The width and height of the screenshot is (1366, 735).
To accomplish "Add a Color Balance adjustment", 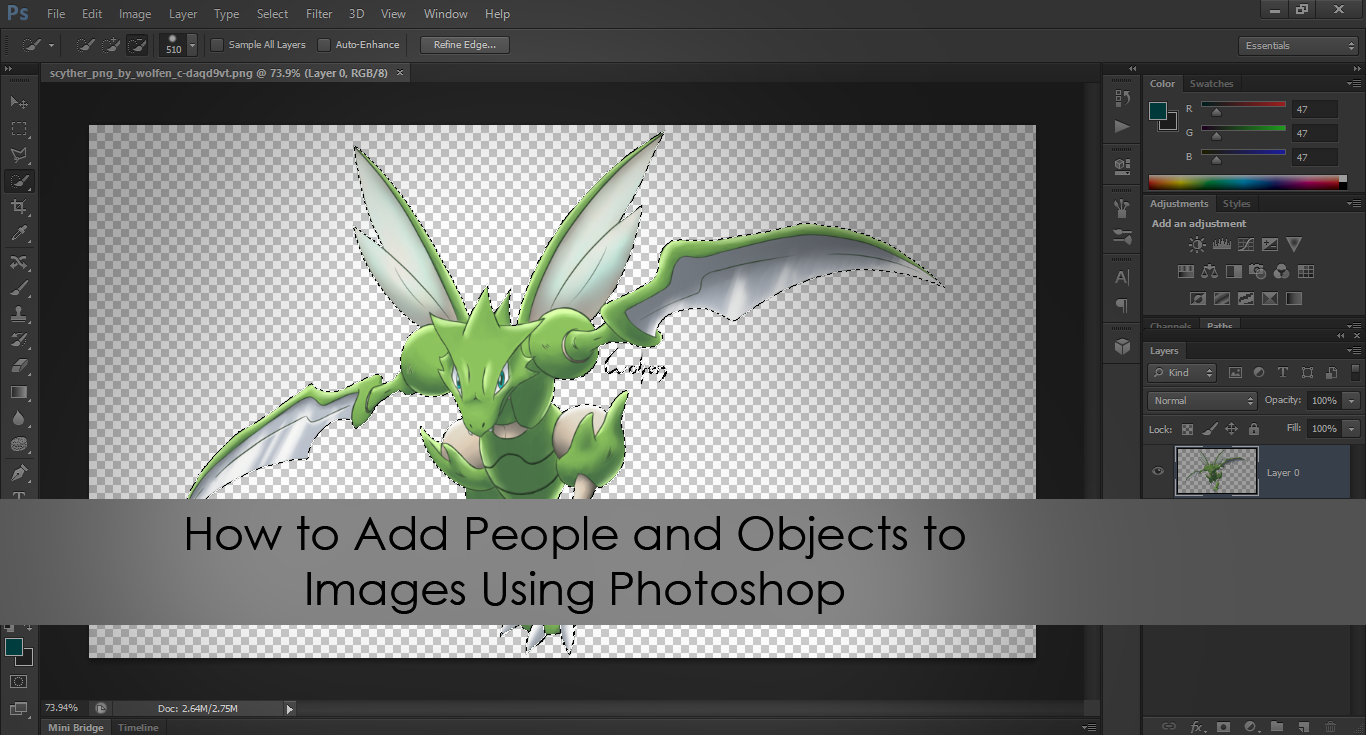I will tap(1210, 271).
